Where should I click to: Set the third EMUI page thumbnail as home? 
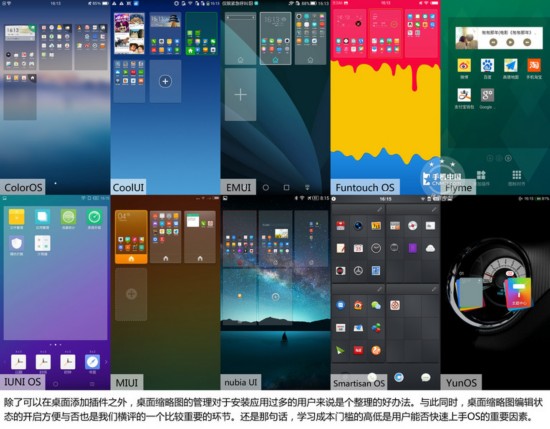(x=310, y=60)
